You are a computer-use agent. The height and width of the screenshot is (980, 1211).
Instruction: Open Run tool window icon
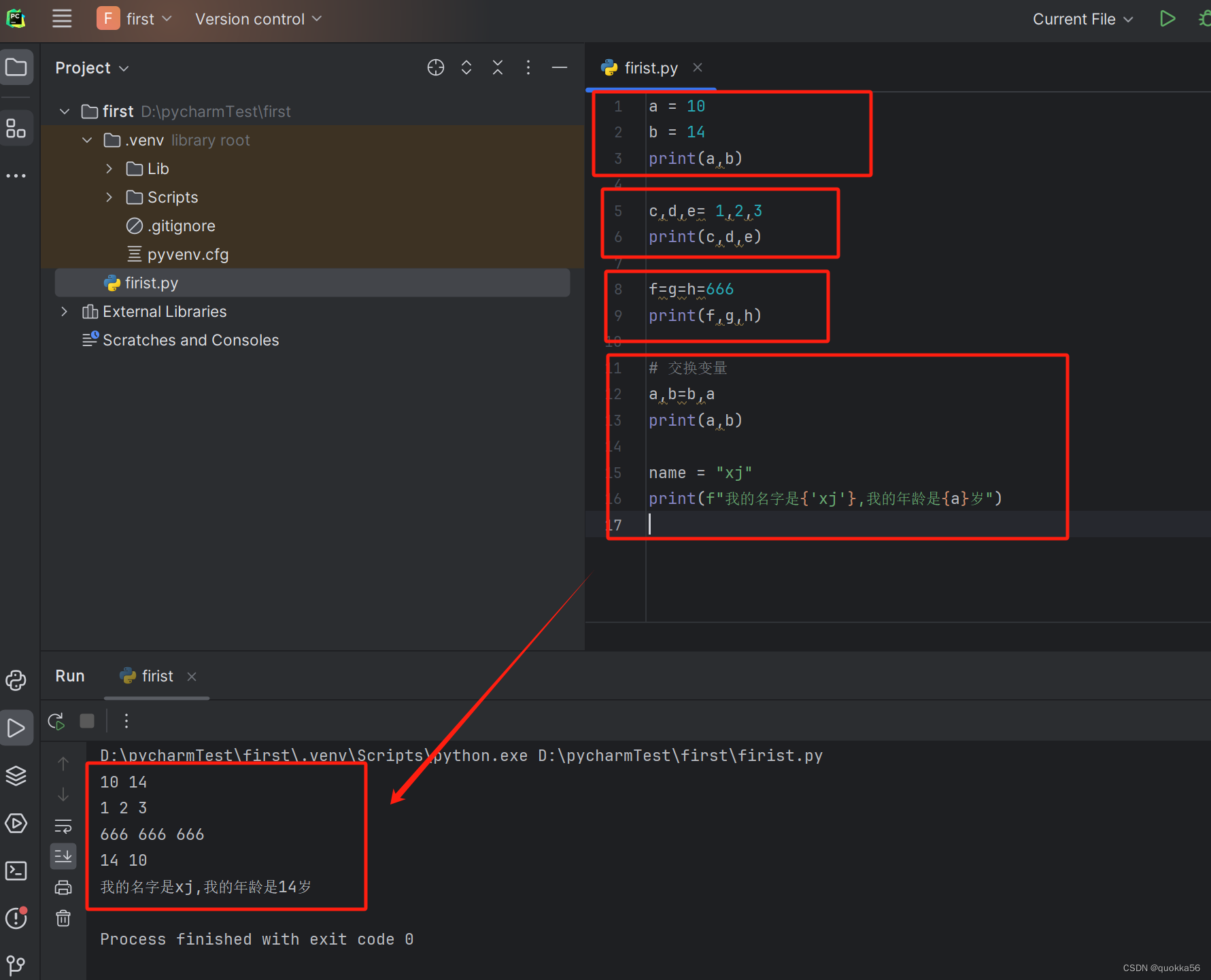16,728
